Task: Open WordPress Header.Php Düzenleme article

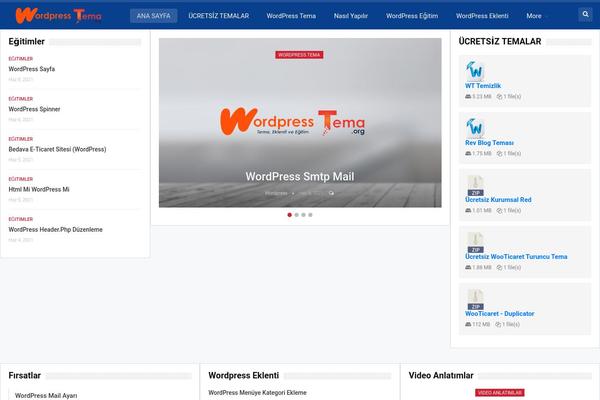Action: pyautogui.click(x=55, y=230)
